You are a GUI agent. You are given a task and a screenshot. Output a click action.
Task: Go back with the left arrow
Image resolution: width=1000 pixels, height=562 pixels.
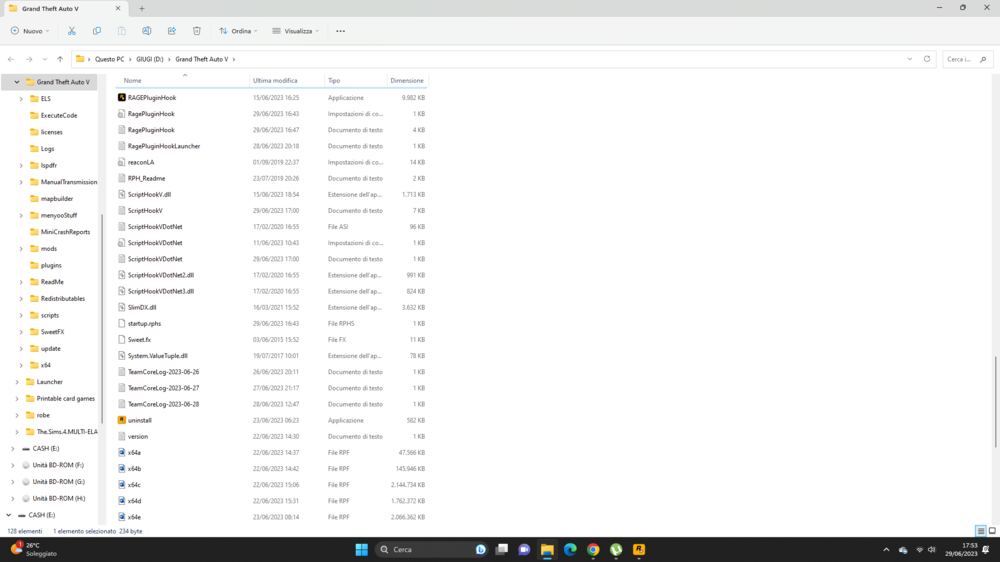tap(11, 59)
